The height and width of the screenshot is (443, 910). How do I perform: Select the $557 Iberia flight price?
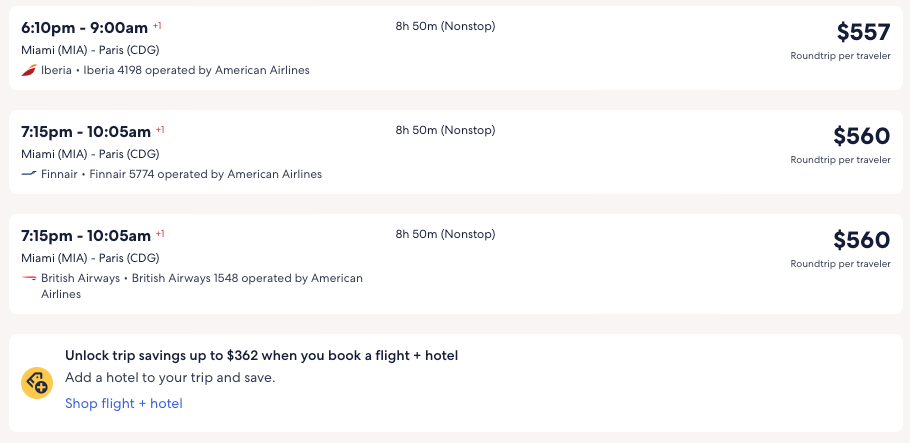pos(863,32)
